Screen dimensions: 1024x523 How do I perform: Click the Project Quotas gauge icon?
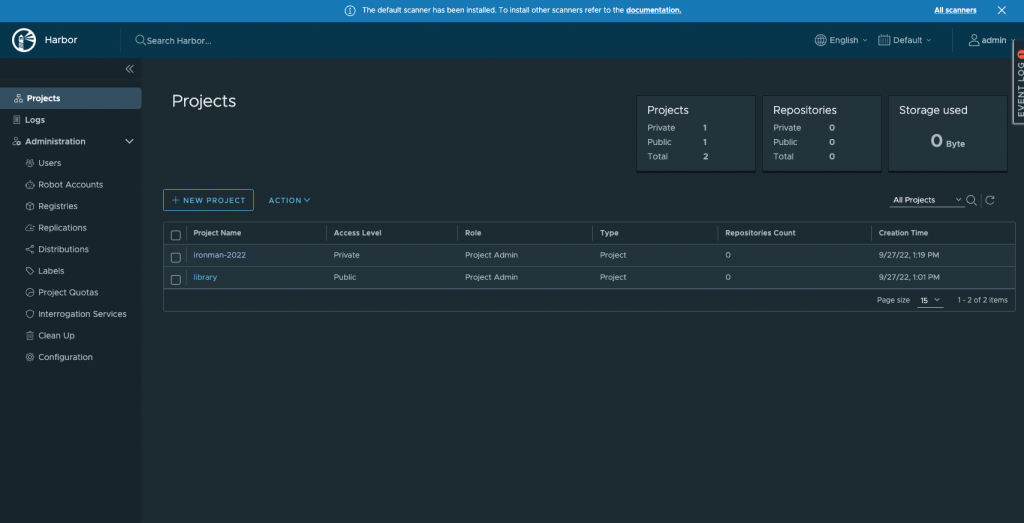29,293
